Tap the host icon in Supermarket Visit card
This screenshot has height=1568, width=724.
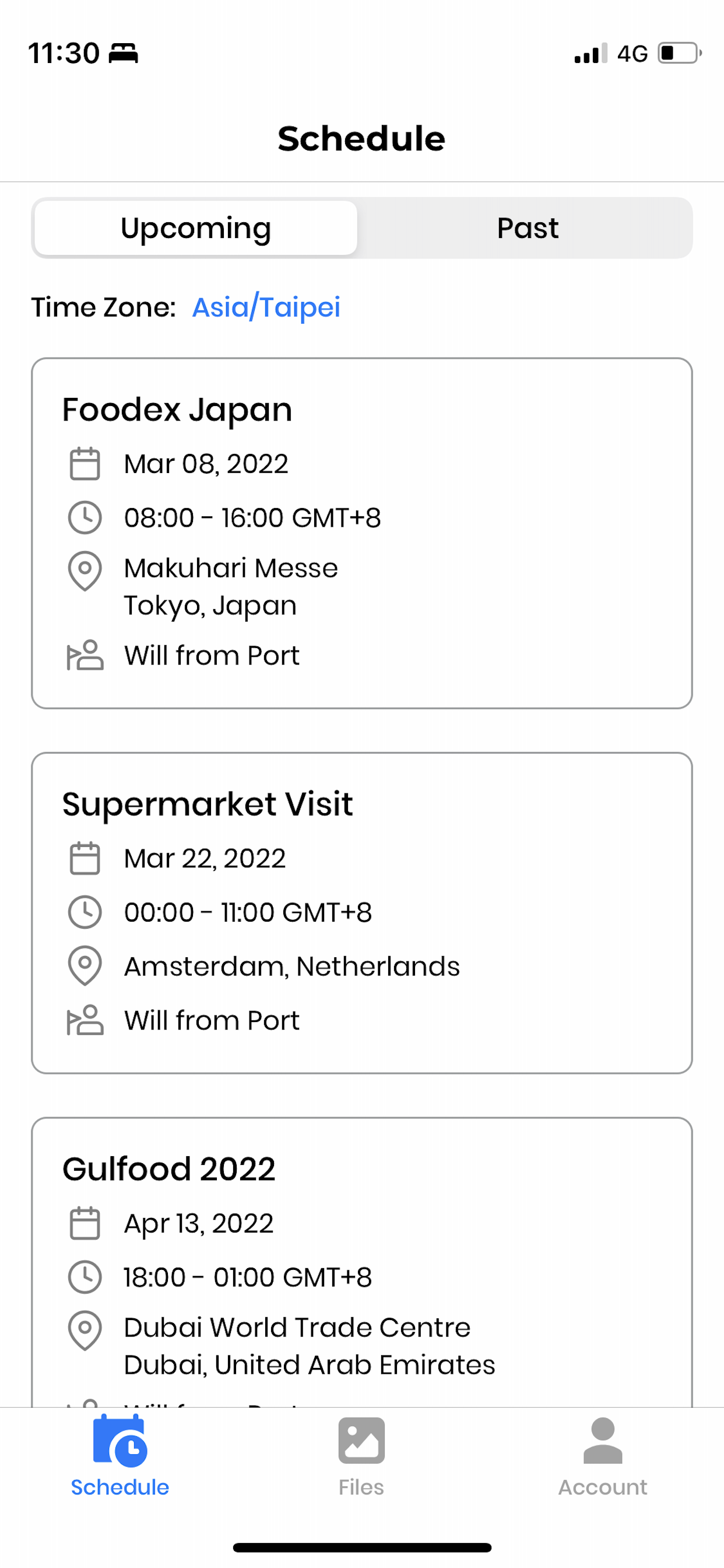[85, 1020]
